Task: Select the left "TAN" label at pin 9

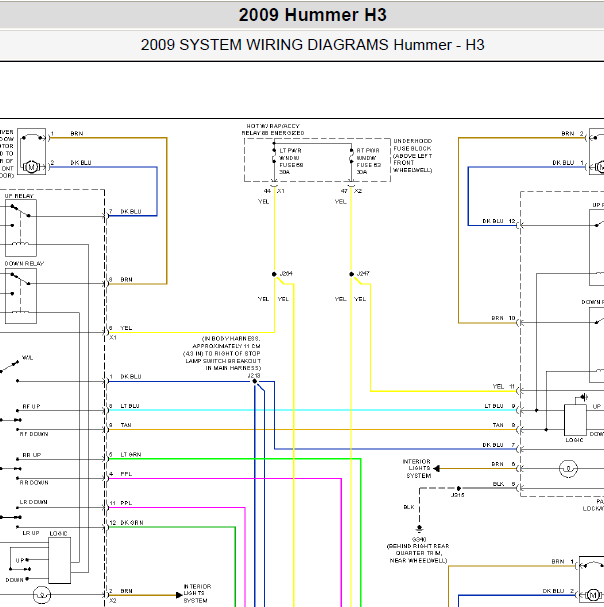Action: 126,425
